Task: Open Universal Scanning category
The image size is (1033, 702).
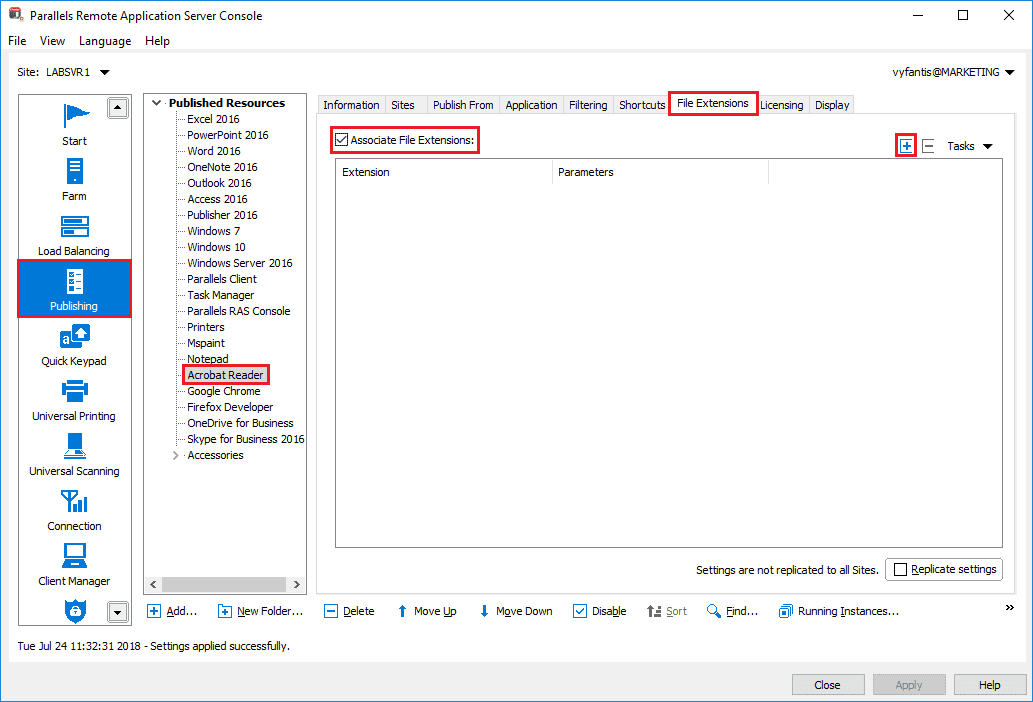Action: (x=74, y=456)
